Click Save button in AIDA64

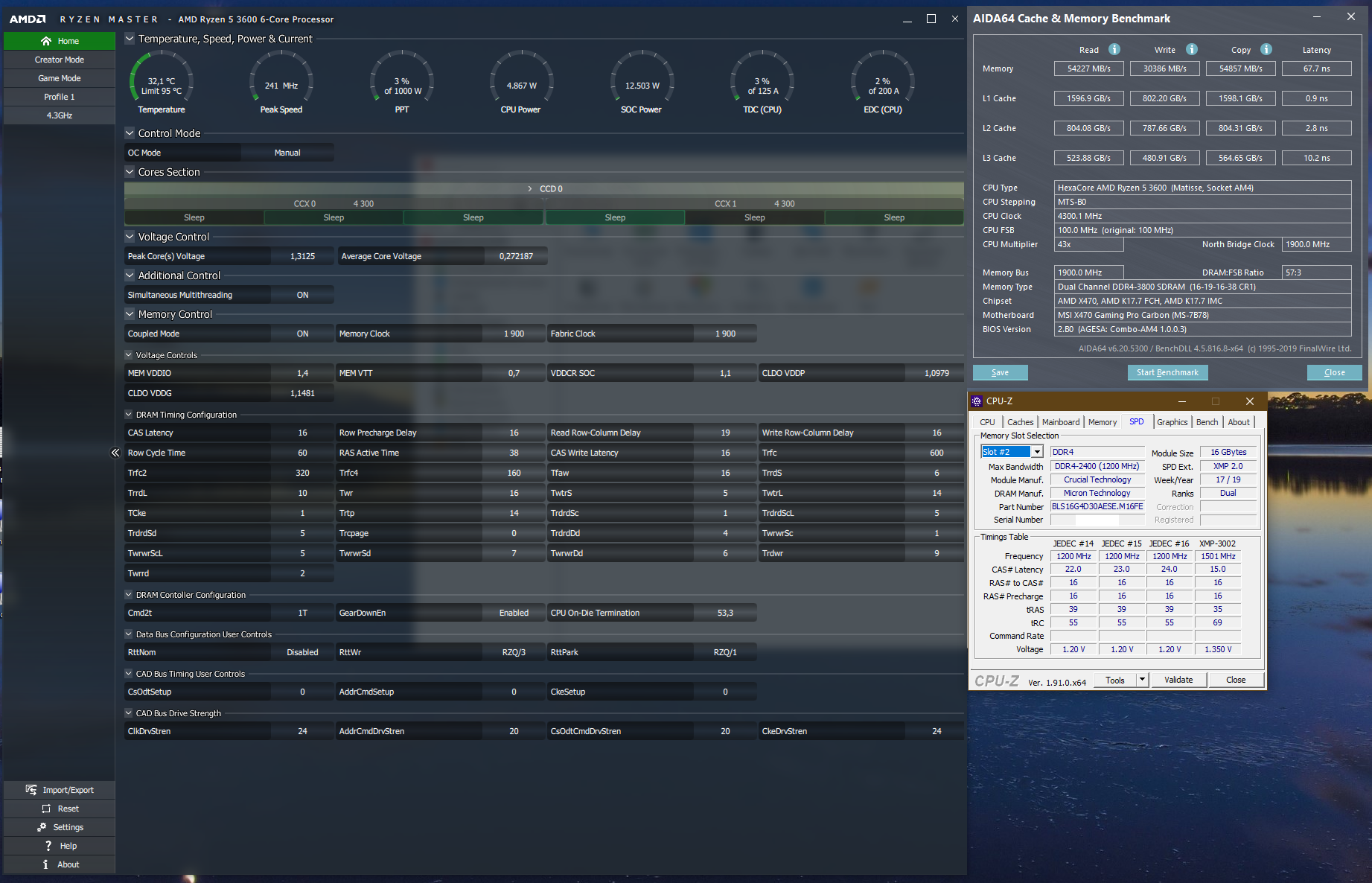(x=1000, y=372)
